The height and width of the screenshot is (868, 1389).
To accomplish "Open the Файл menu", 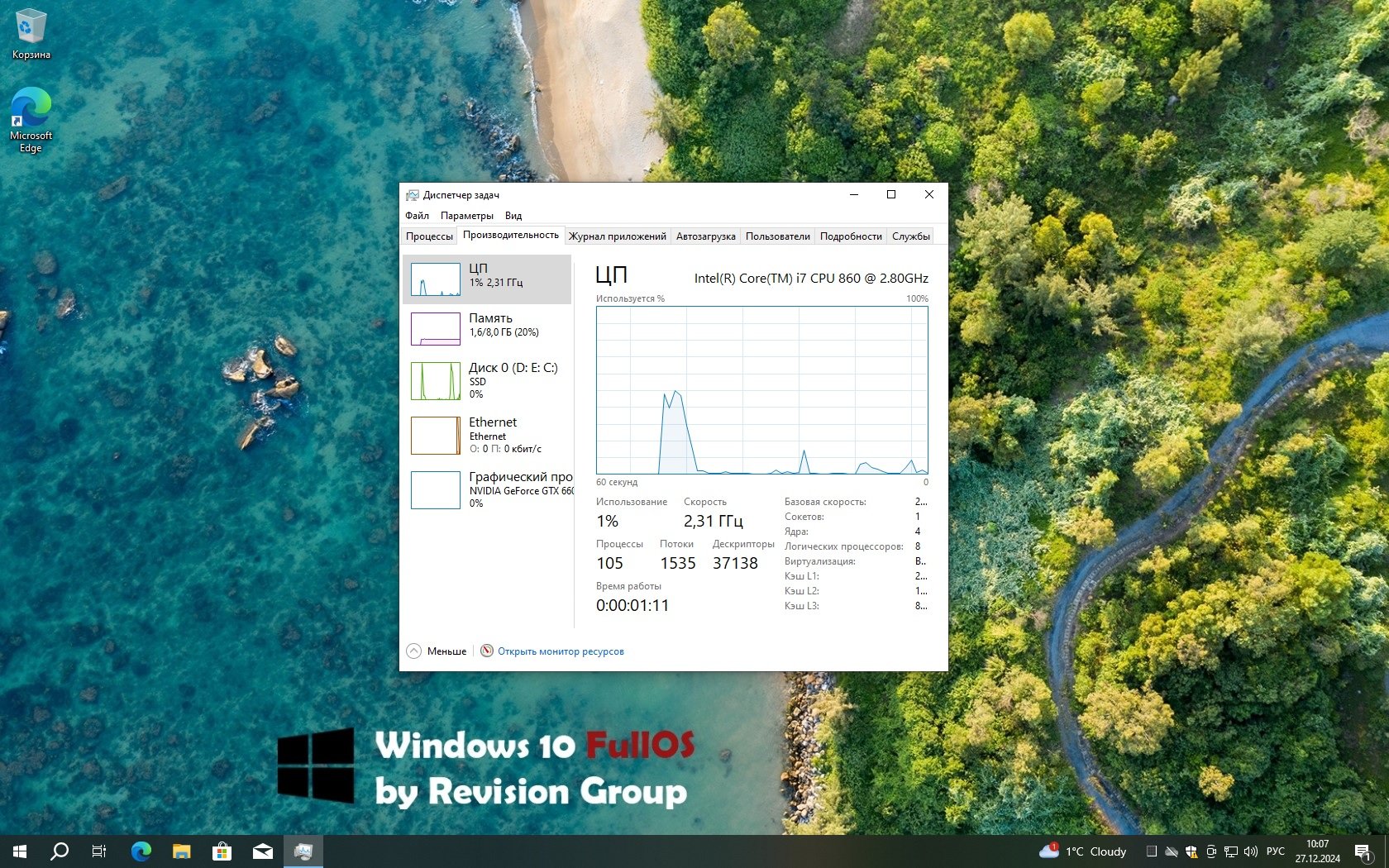I will pyautogui.click(x=417, y=216).
